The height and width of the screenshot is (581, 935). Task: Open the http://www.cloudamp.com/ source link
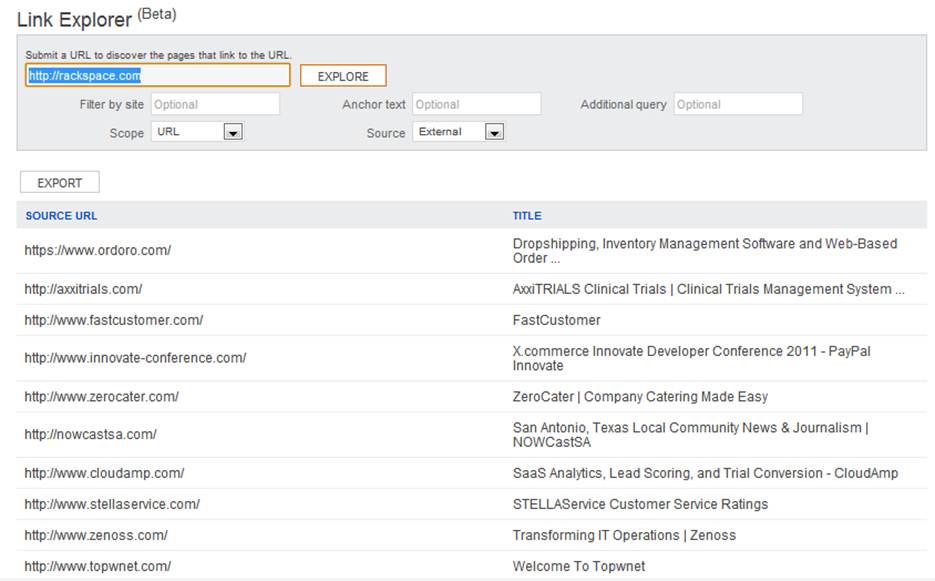click(x=104, y=473)
